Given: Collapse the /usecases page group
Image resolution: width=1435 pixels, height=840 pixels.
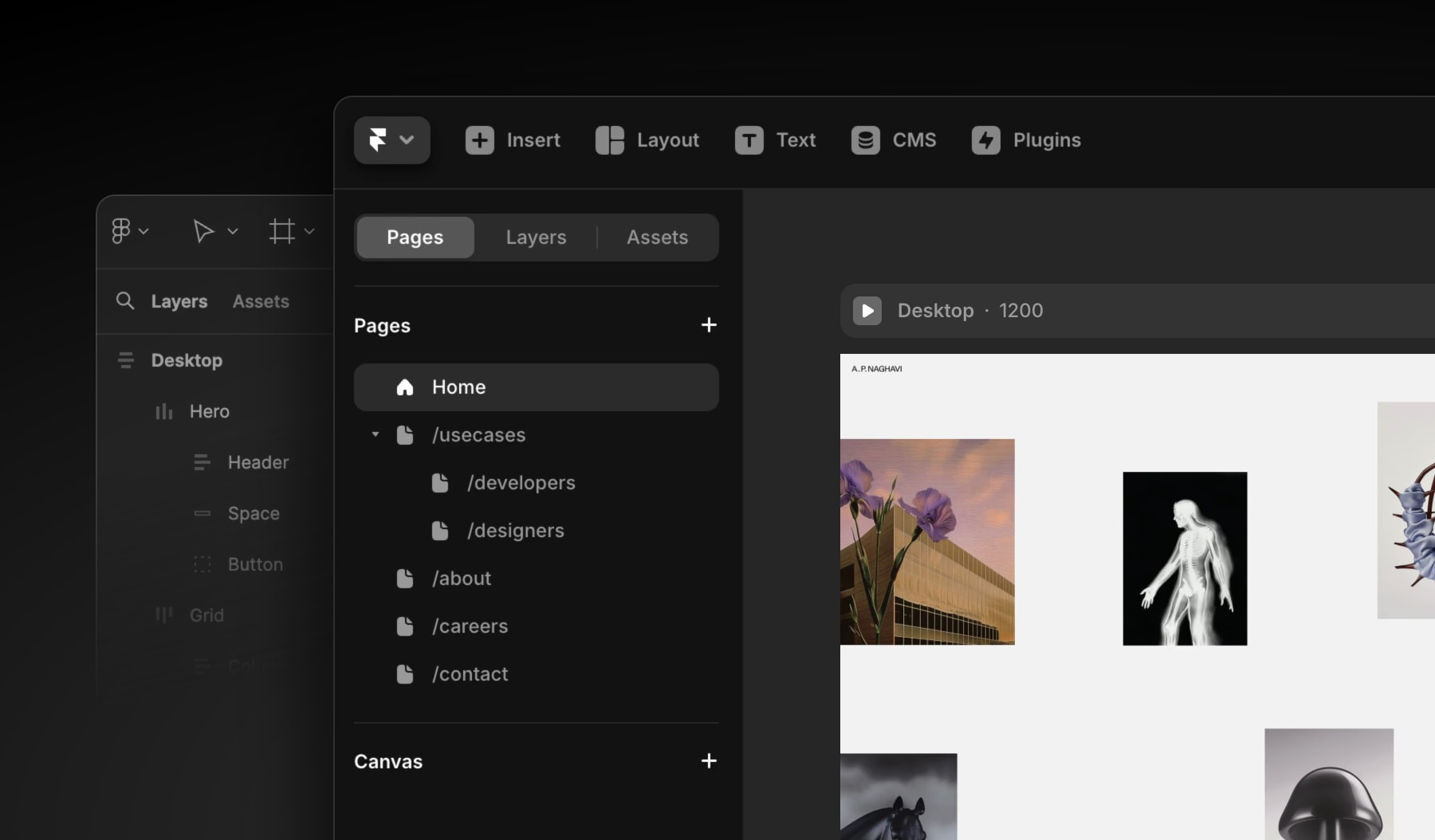Looking at the screenshot, I should (375, 435).
